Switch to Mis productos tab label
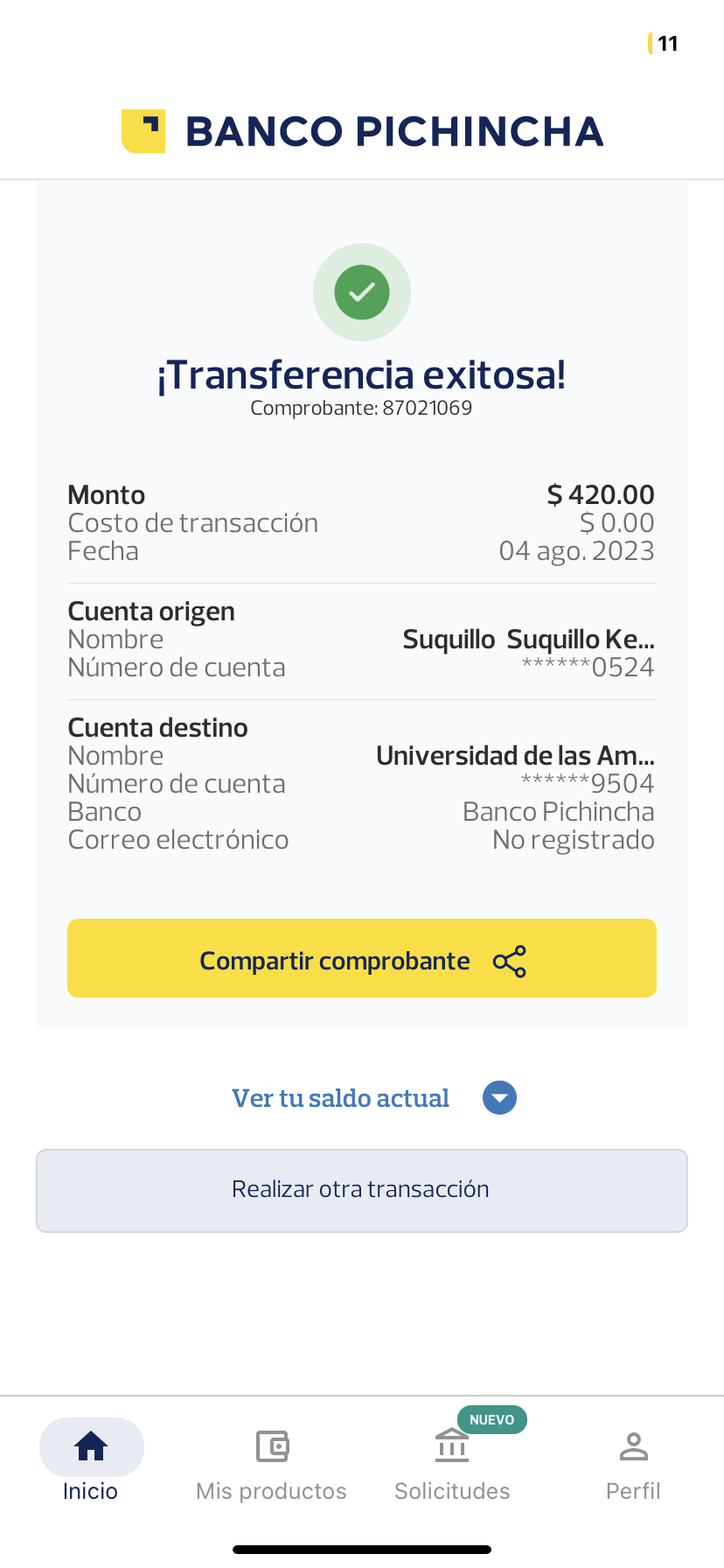The image size is (724, 1568). pyautogui.click(x=271, y=1491)
